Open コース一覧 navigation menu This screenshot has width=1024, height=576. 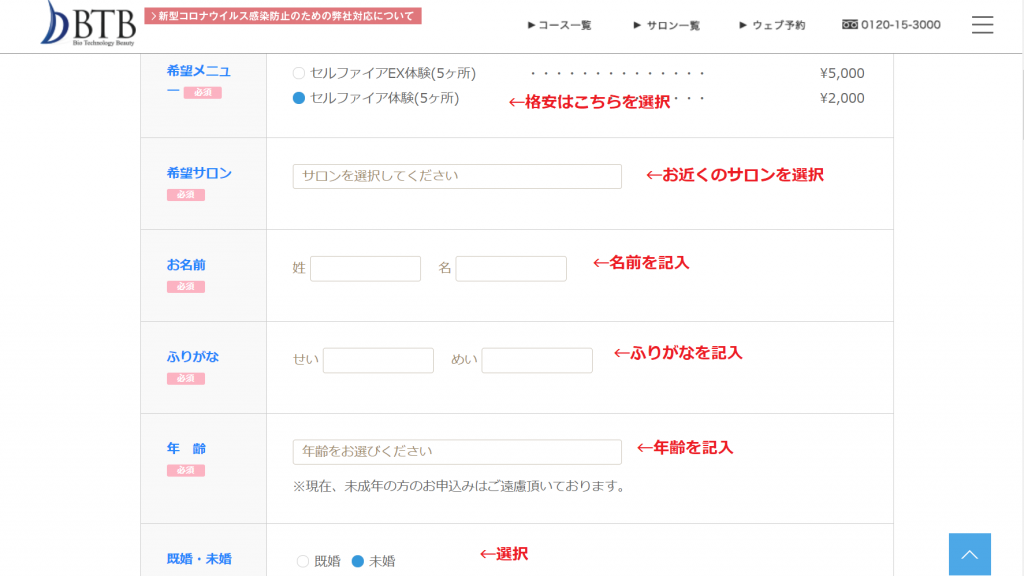(x=560, y=25)
